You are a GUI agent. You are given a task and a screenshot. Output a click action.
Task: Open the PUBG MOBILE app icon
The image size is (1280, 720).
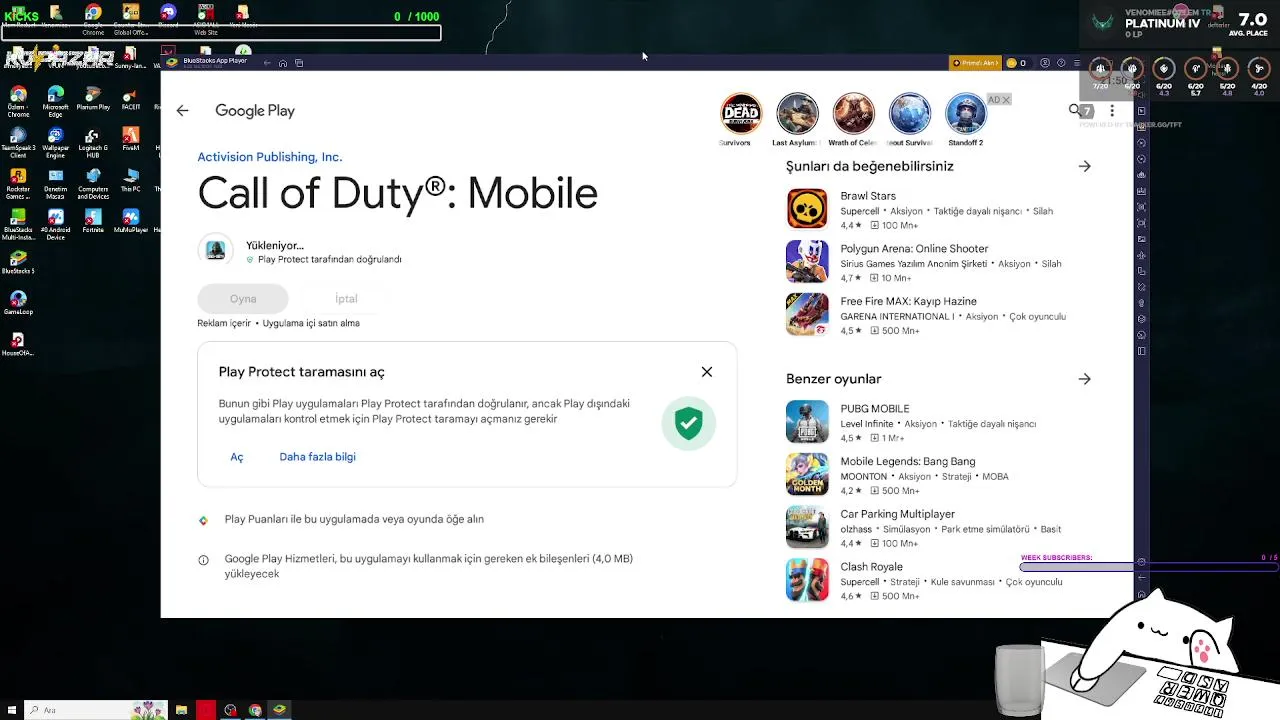807,422
